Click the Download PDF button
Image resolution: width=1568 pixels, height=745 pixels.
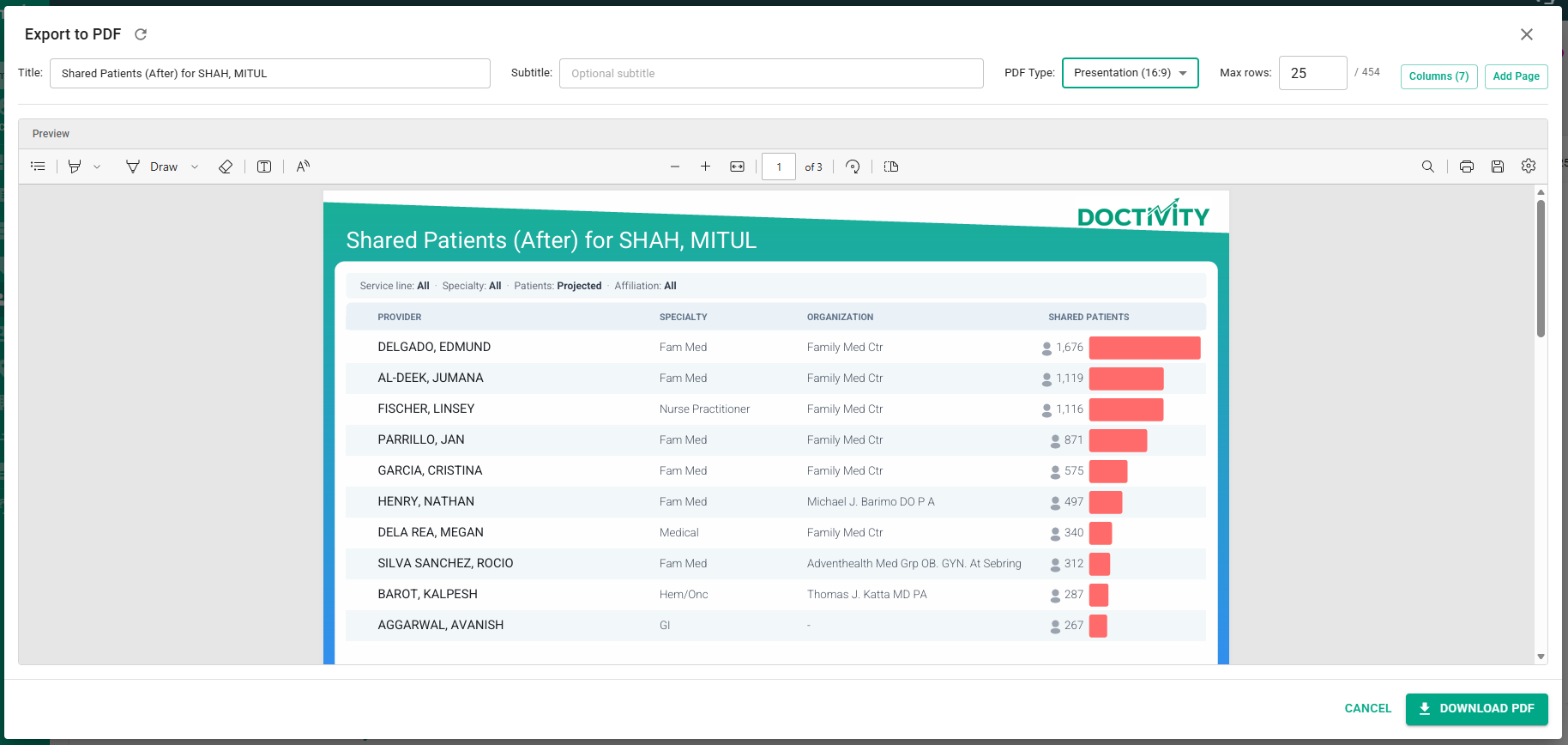click(1476, 709)
